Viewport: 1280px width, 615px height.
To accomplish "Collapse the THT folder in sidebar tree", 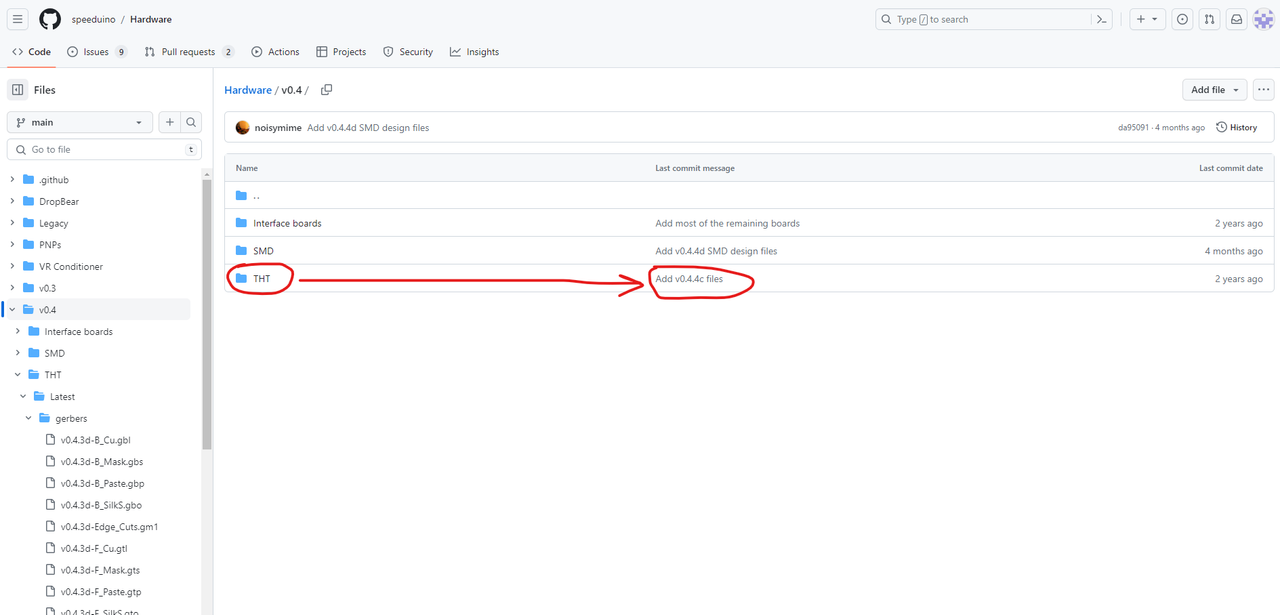I will pyautogui.click(x=18, y=375).
